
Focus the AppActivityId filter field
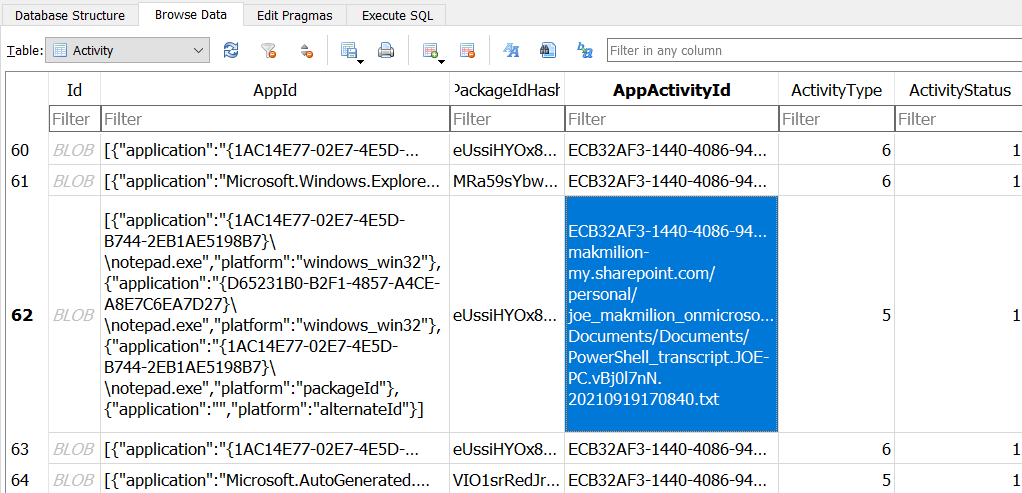[x=671, y=119]
